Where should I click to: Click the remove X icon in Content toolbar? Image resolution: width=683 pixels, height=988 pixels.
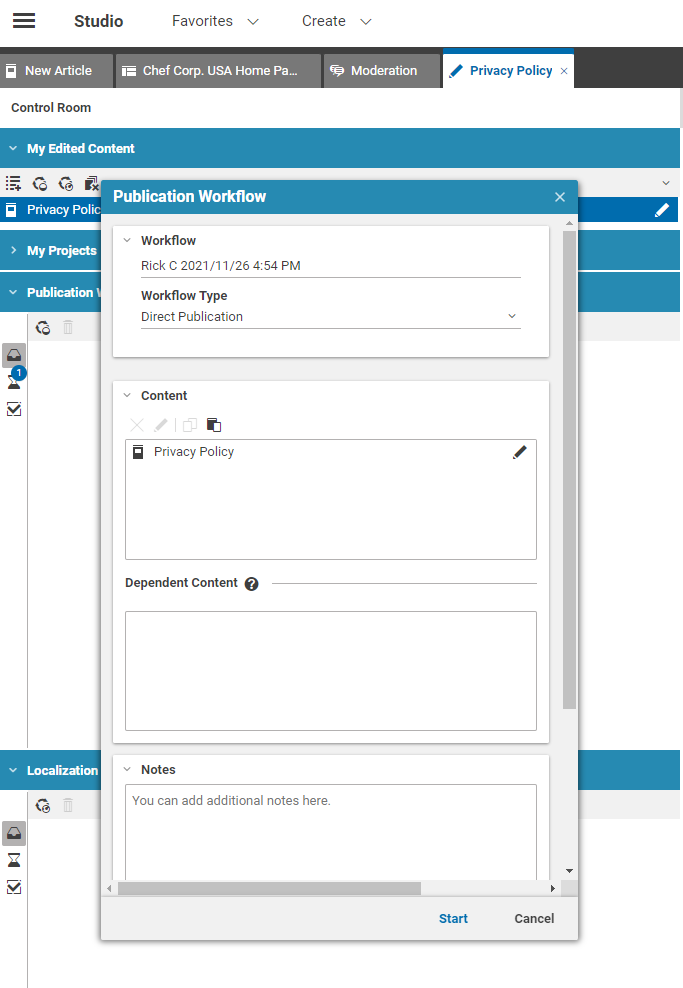[x=137, y=425]
